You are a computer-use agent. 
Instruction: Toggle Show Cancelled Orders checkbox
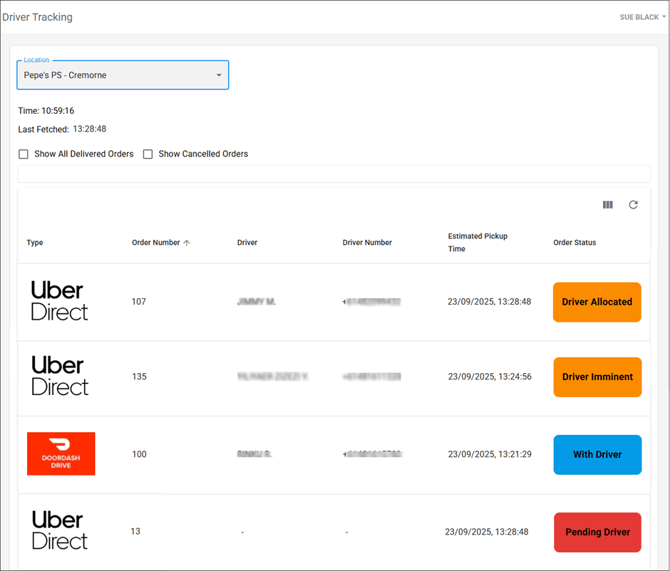coord(148,154)
